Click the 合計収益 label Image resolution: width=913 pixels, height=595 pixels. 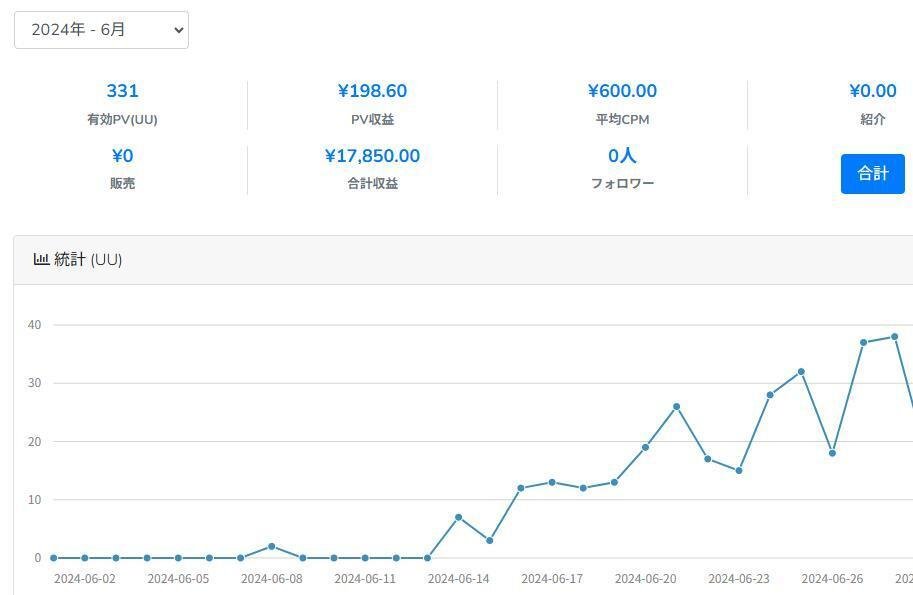click(372, 183)
